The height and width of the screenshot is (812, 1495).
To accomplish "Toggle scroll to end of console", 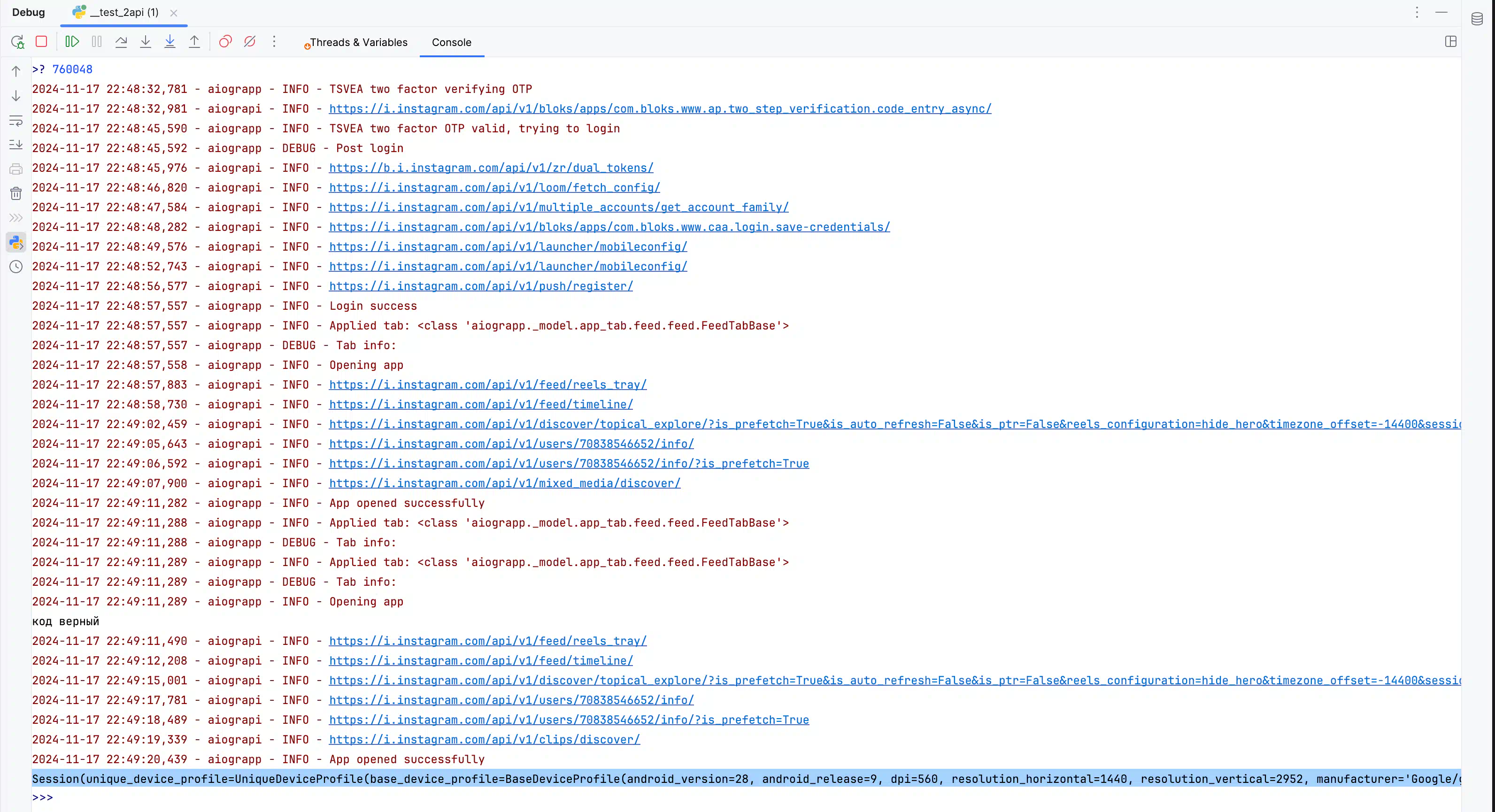I will click(15, 145).
